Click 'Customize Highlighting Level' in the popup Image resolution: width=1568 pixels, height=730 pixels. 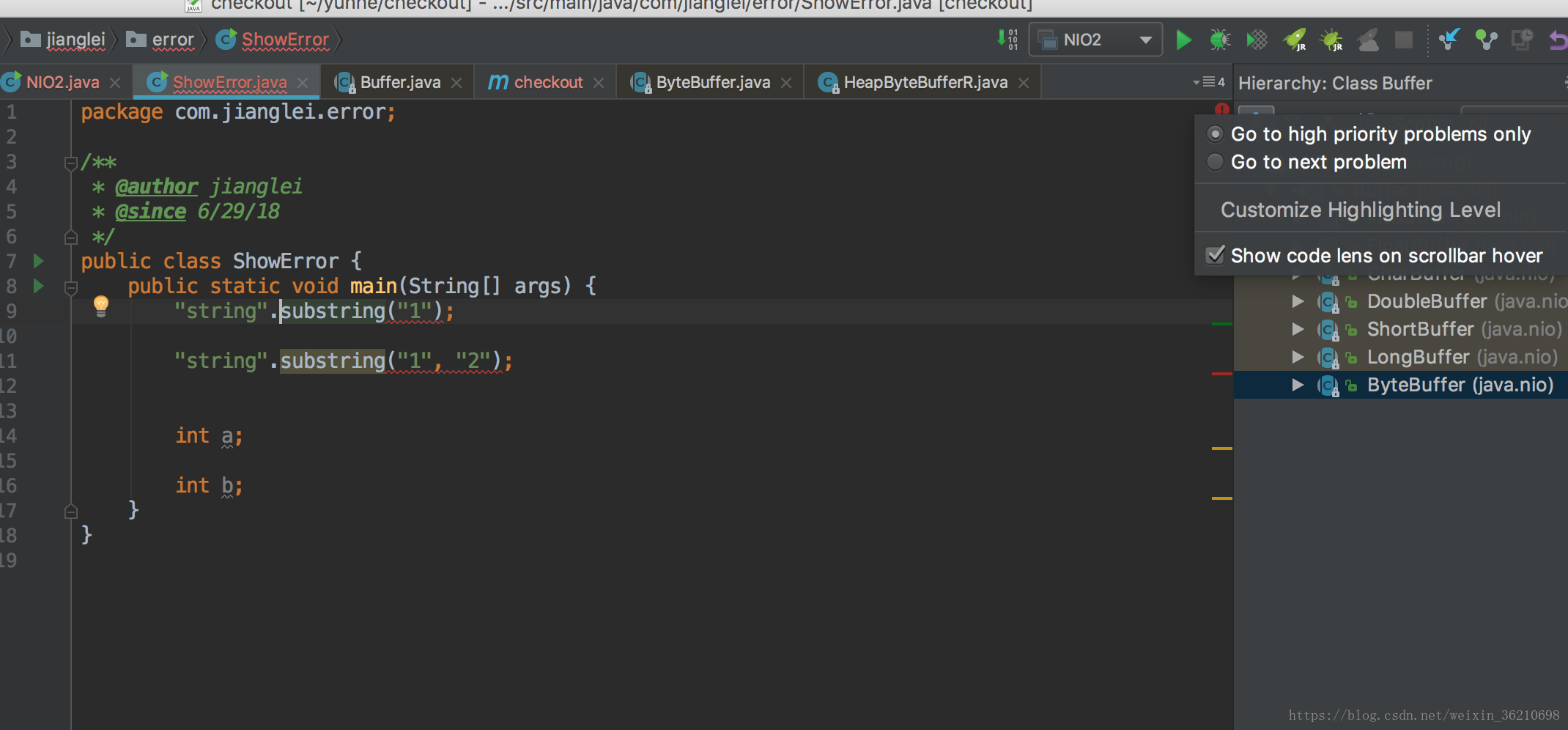[1361, 210]
